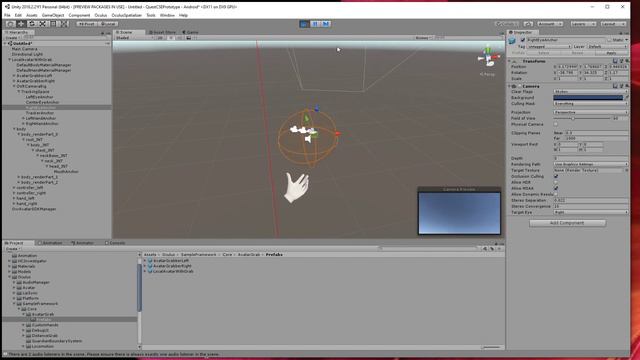
Task: Select the Move tool in the toolbar
Action: pyautogui.click(x=21, y=24)
